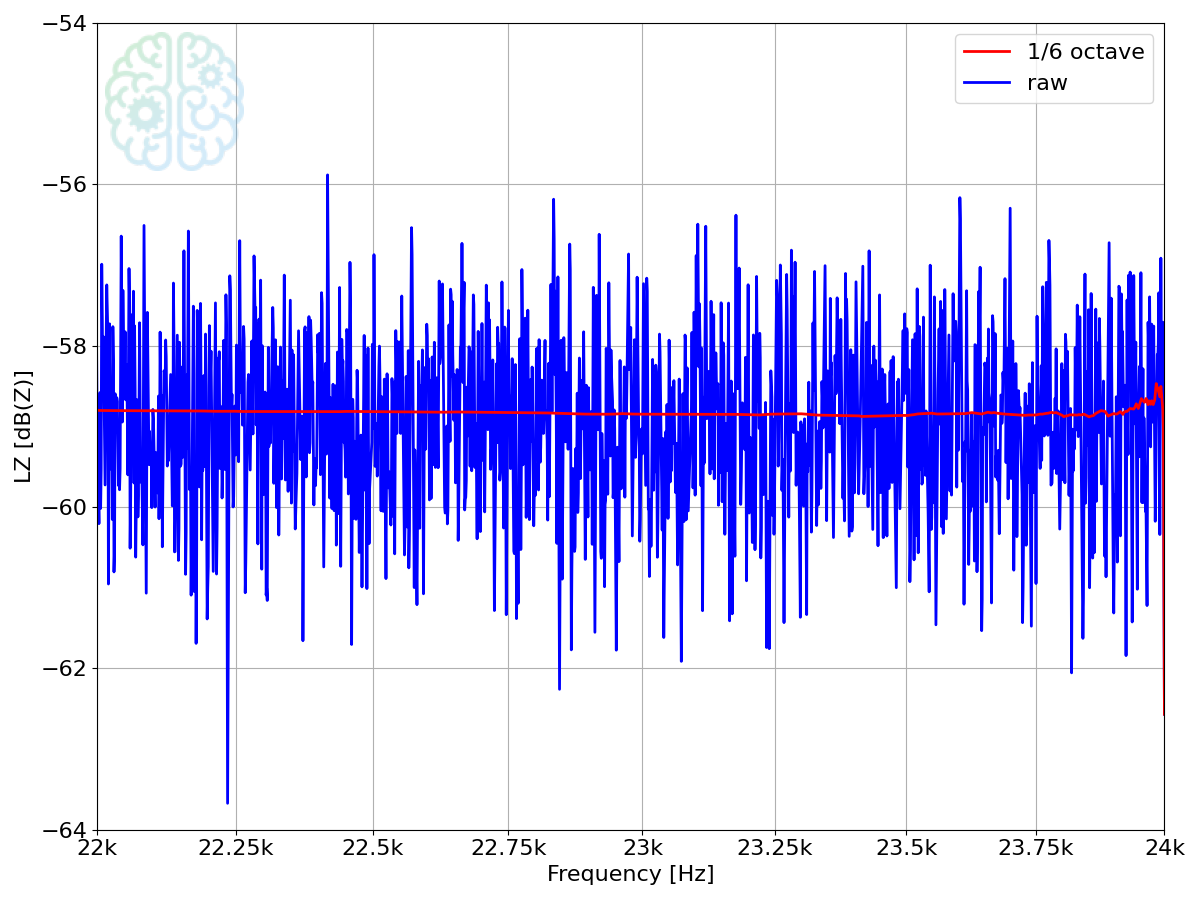This screenshot has height=900, width=1200.
Task: Click the blue line sample in legend
Action: 987,84
